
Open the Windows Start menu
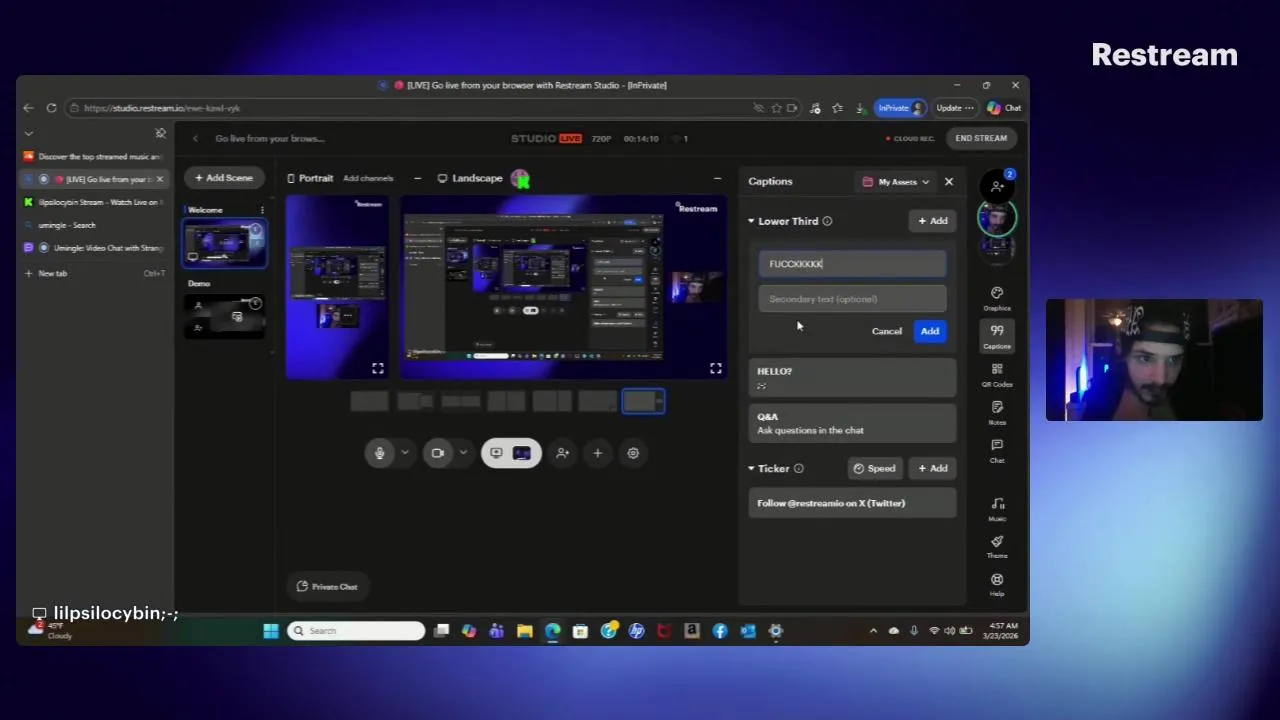(x=271, y=631)
